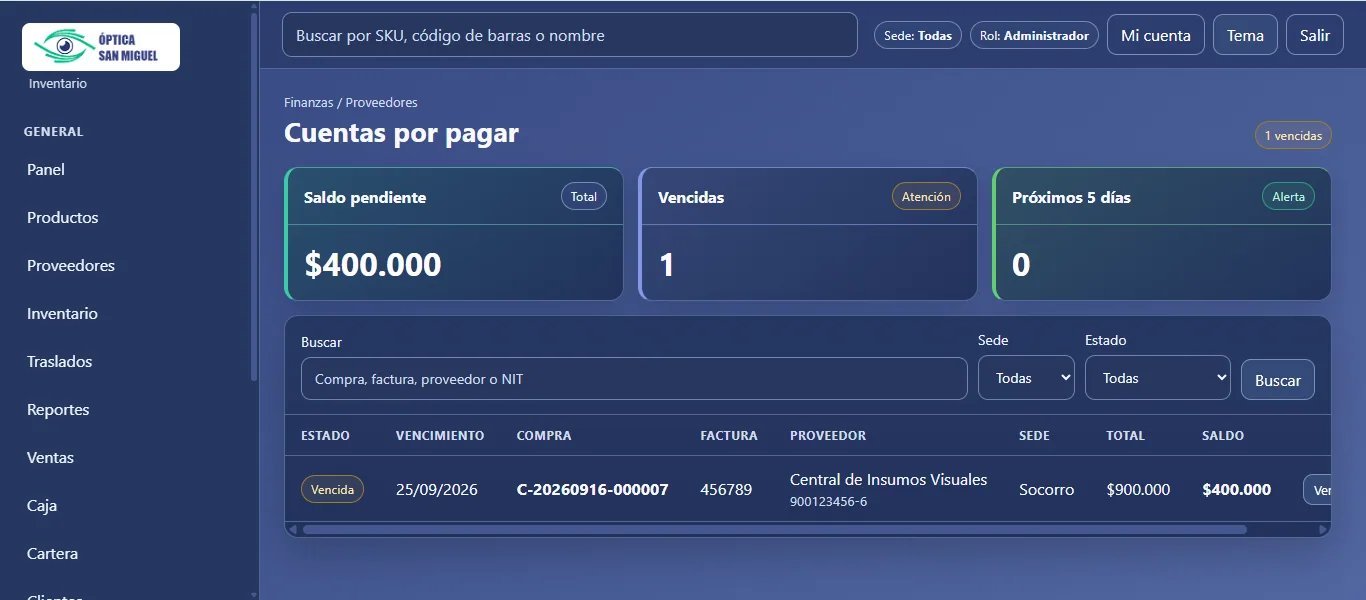Select Inventario in the General menu

click(x=62, y=314)
